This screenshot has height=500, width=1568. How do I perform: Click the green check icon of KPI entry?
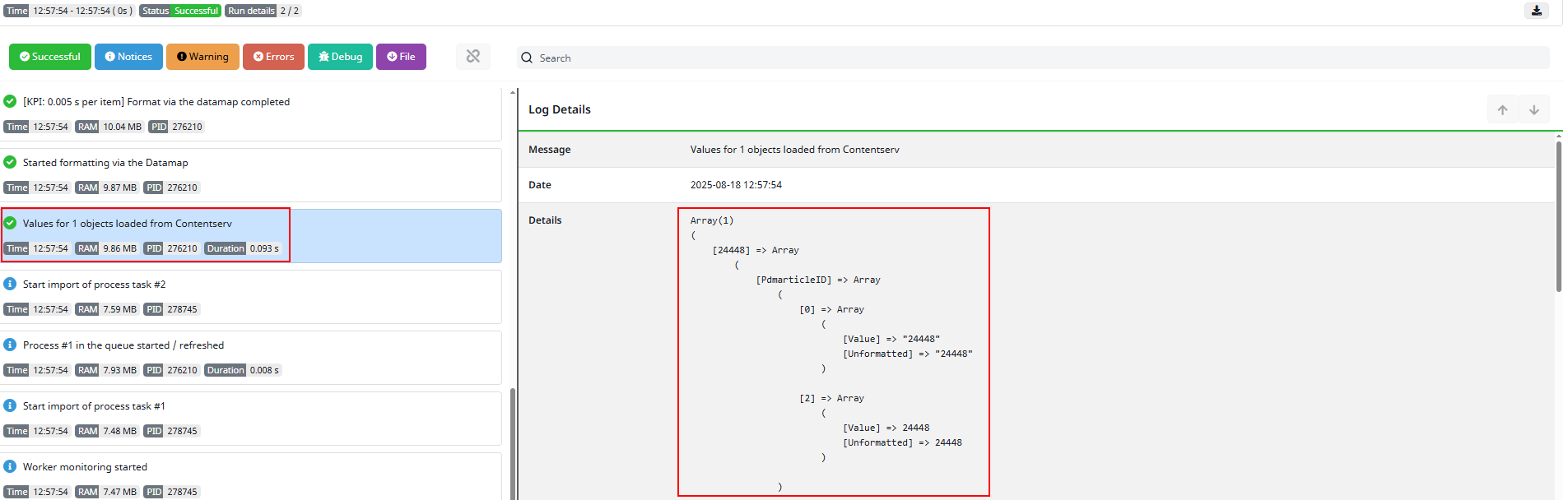[10, 101]
